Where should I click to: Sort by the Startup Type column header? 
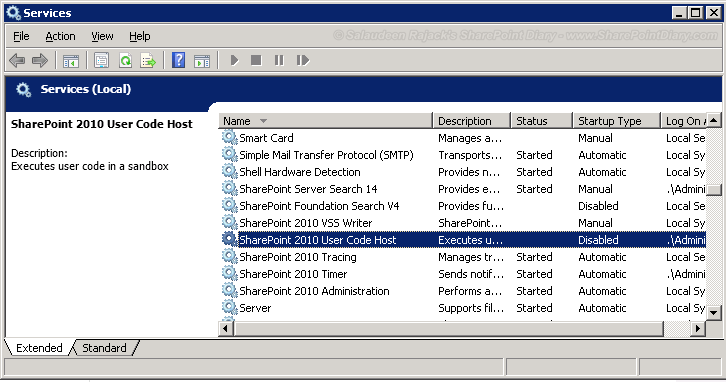click(x=616, y=121)
